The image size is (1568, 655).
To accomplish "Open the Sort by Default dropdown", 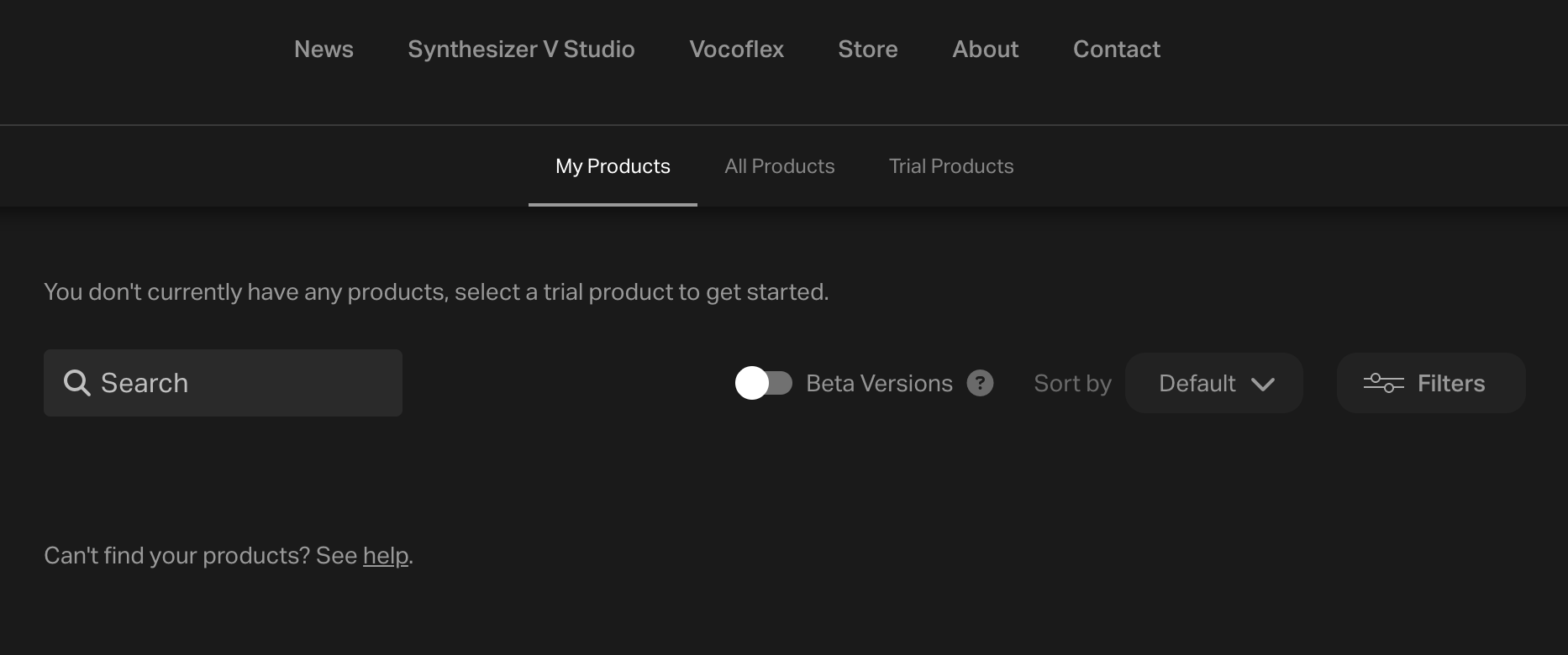I will tap(1214, 383).
